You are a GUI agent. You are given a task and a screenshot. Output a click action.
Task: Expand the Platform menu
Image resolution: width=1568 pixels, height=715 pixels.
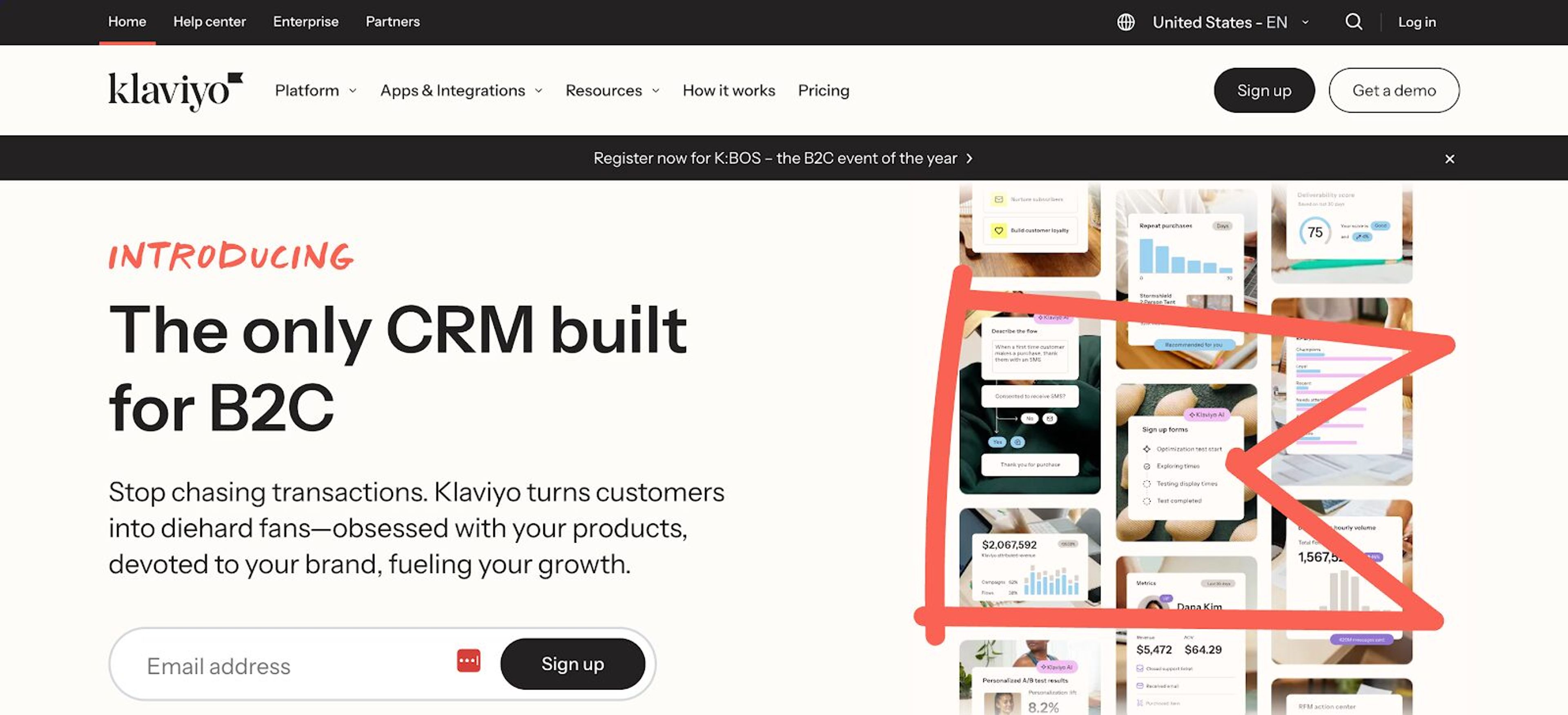point(315,91)
